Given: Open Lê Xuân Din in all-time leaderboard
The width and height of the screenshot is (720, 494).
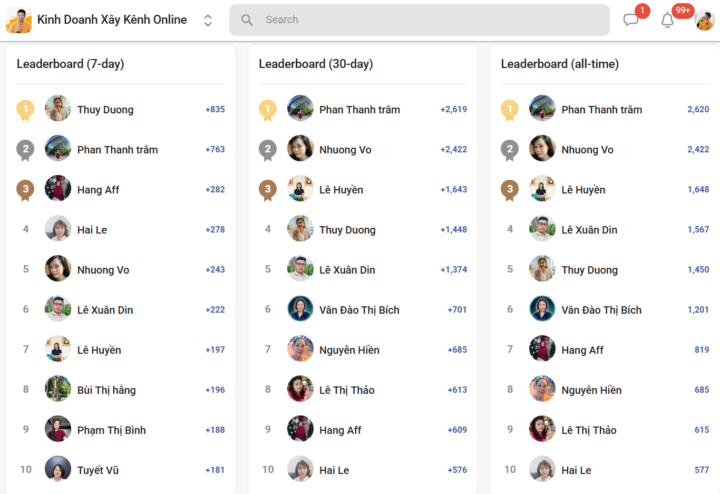Looking at the screenshot, I should [x=589, y=230].
